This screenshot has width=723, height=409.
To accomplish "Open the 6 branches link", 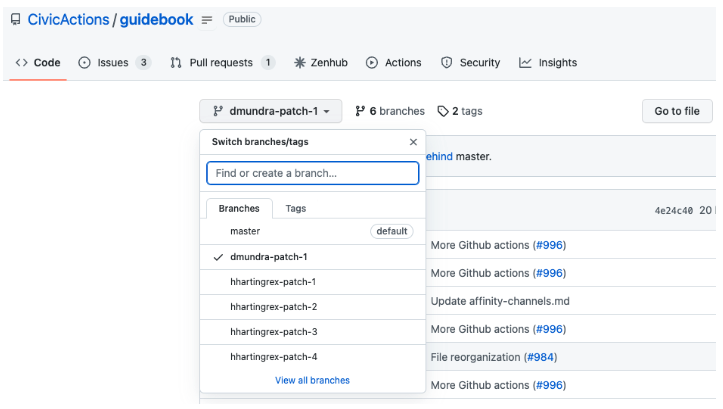I will pos(390,111).
